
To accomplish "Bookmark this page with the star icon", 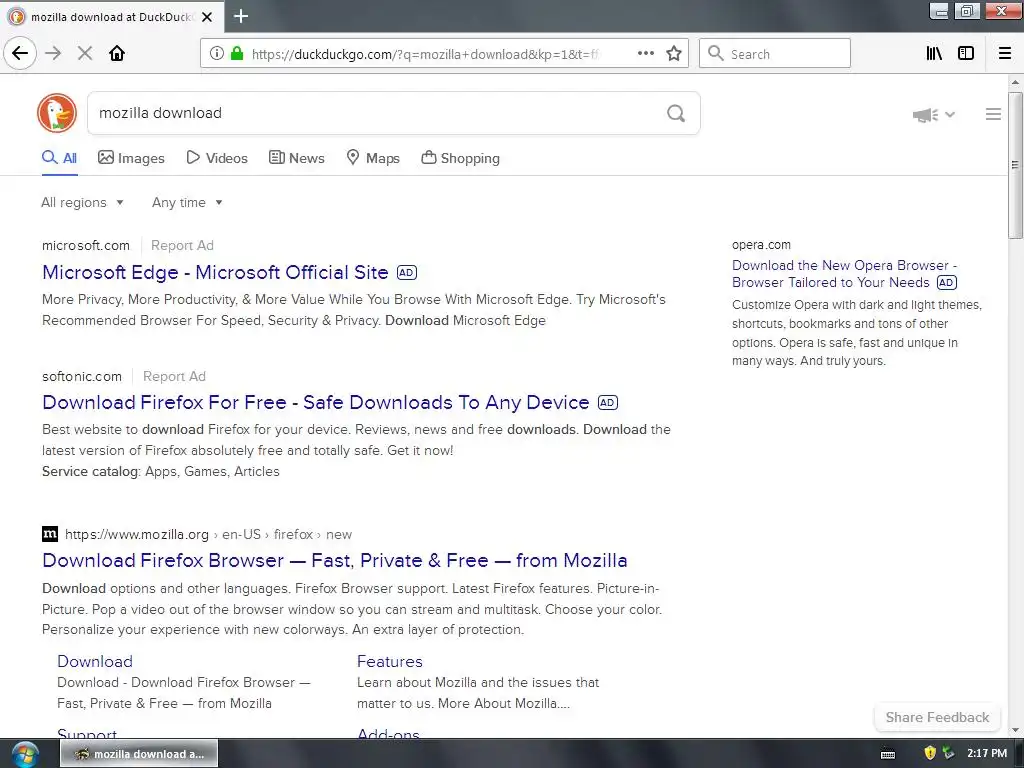I will coord(674,54).
